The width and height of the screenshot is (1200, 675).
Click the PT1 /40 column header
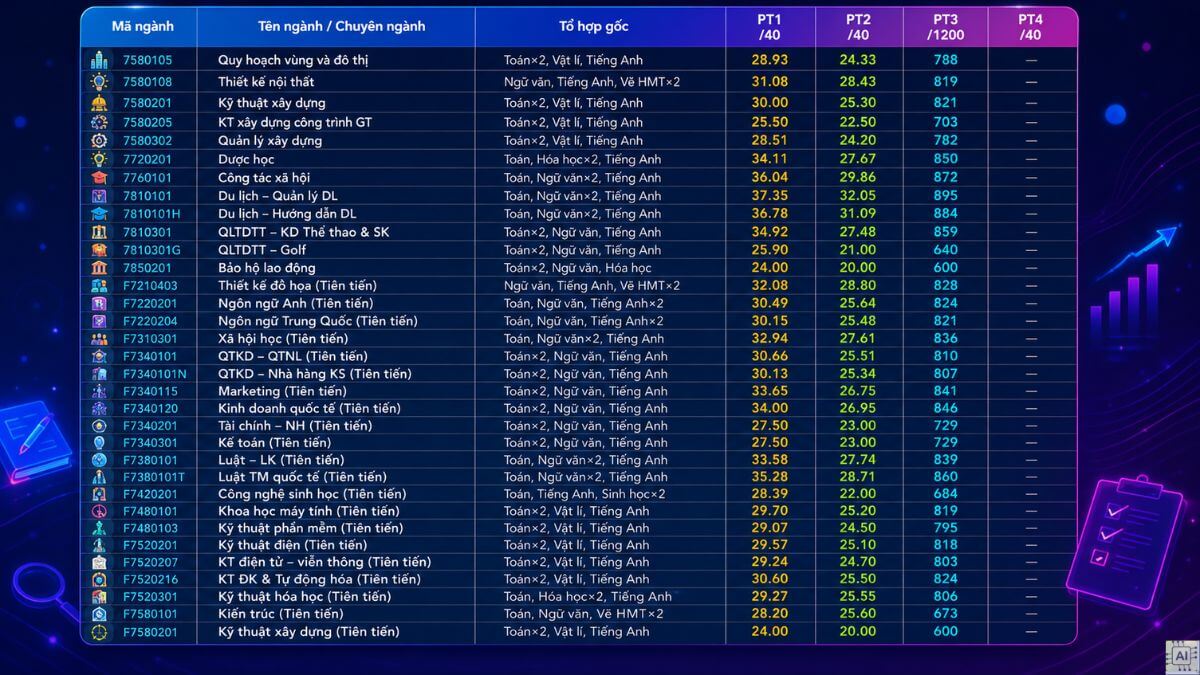[770, 27]
